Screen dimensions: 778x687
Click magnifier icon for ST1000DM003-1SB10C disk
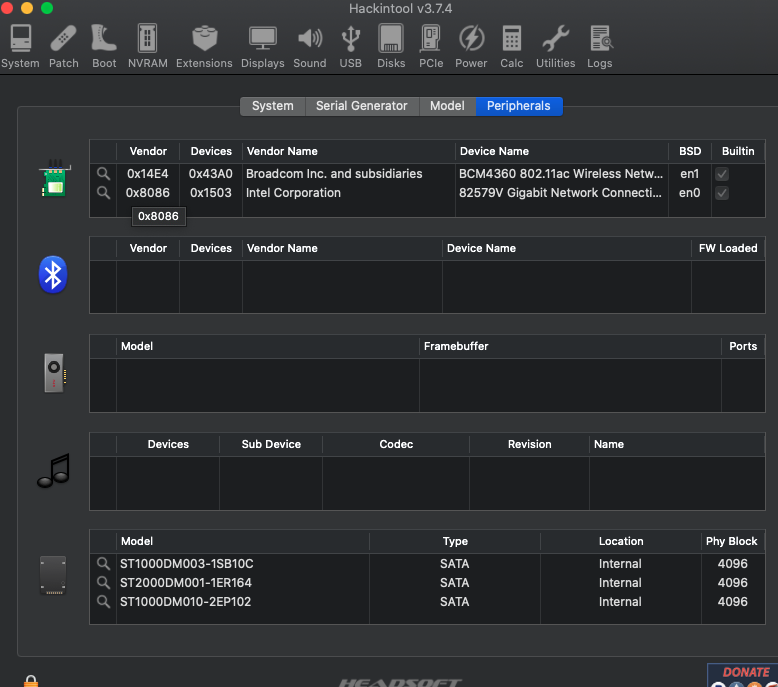pyautogui.click(x=103, y=563)
